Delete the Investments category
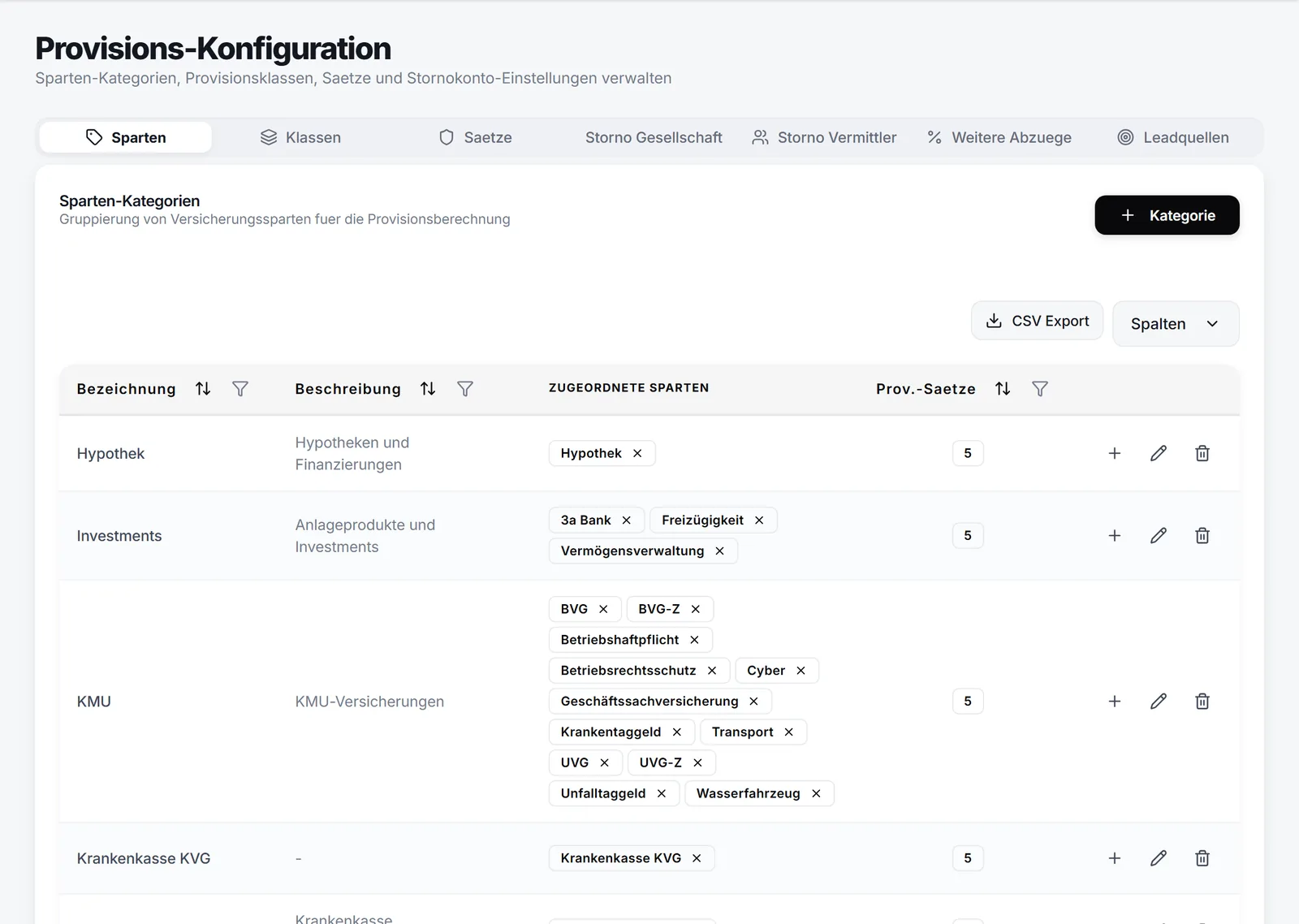The height and width of the screenshot is (924, 1299). coord(1202,535)
